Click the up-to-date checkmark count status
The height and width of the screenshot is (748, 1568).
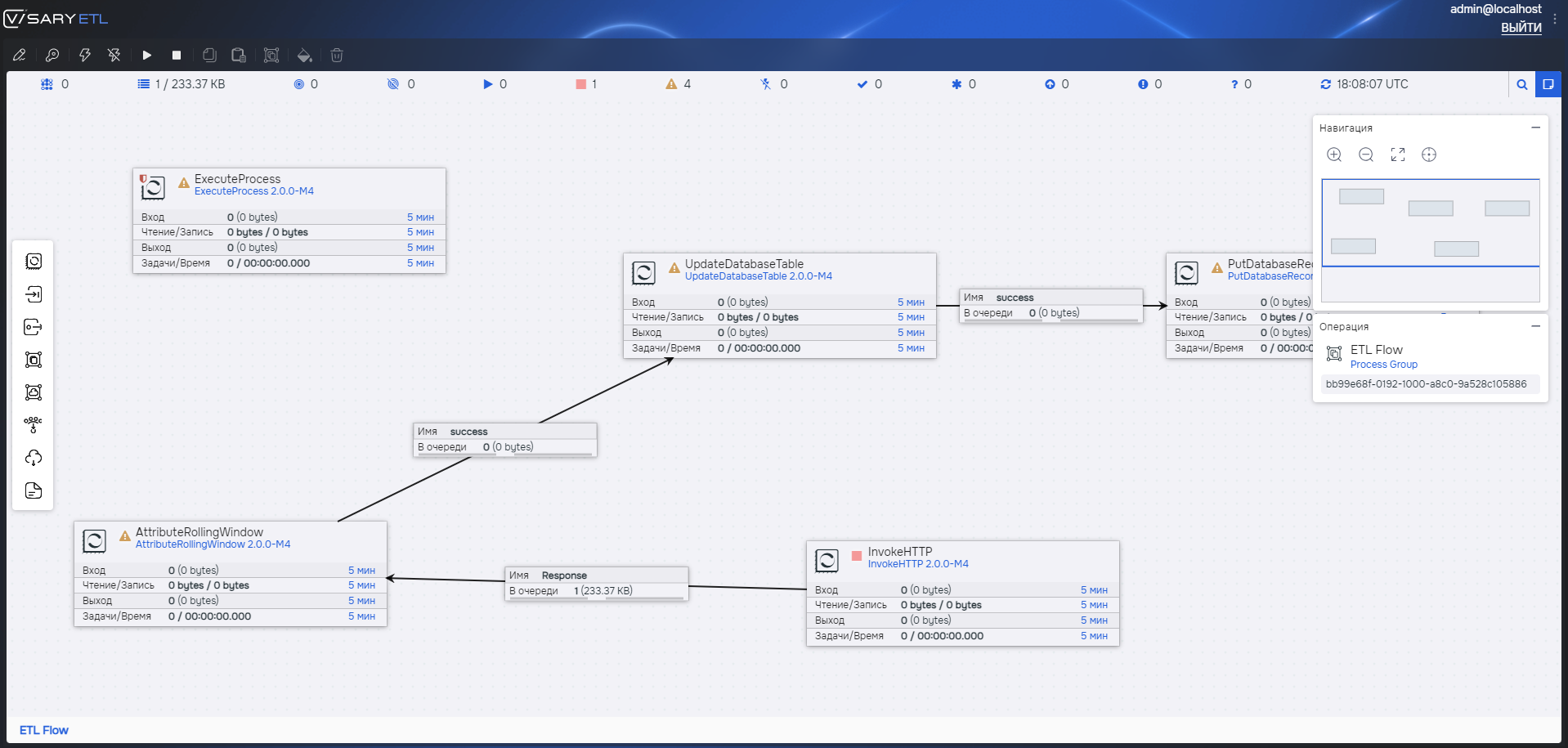coord(869,84)
